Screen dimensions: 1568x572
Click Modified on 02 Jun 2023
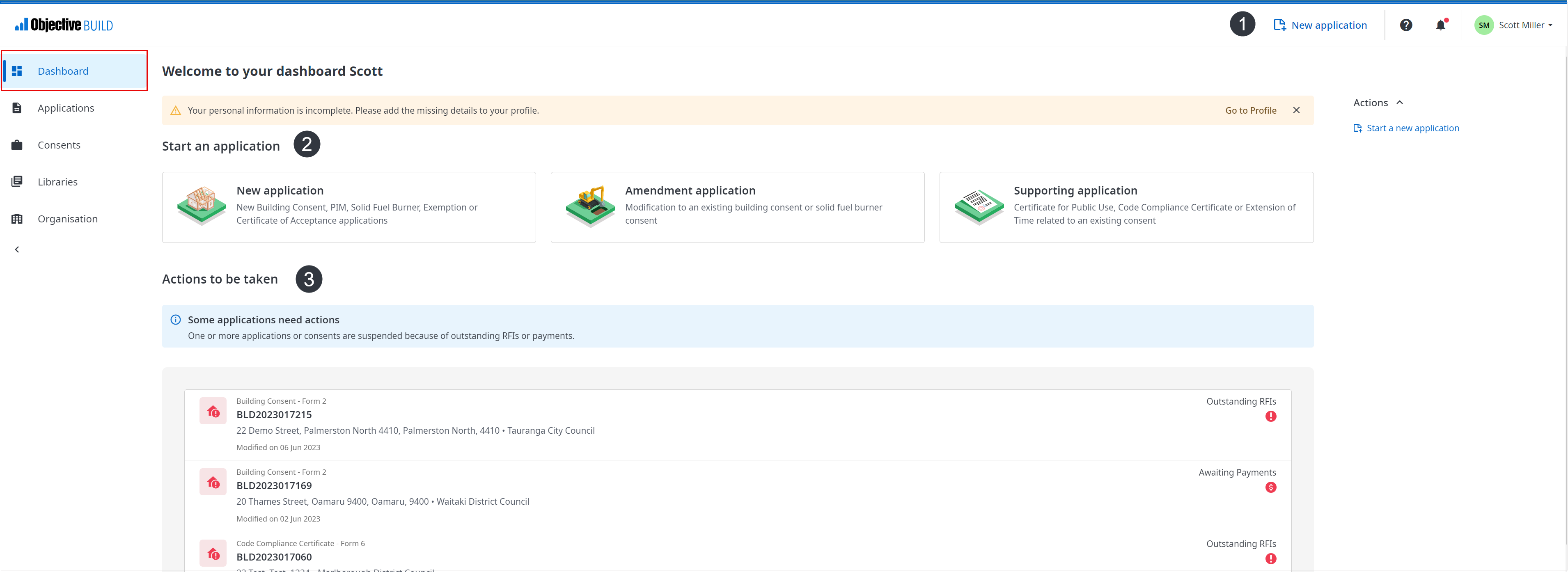[278, 519]
